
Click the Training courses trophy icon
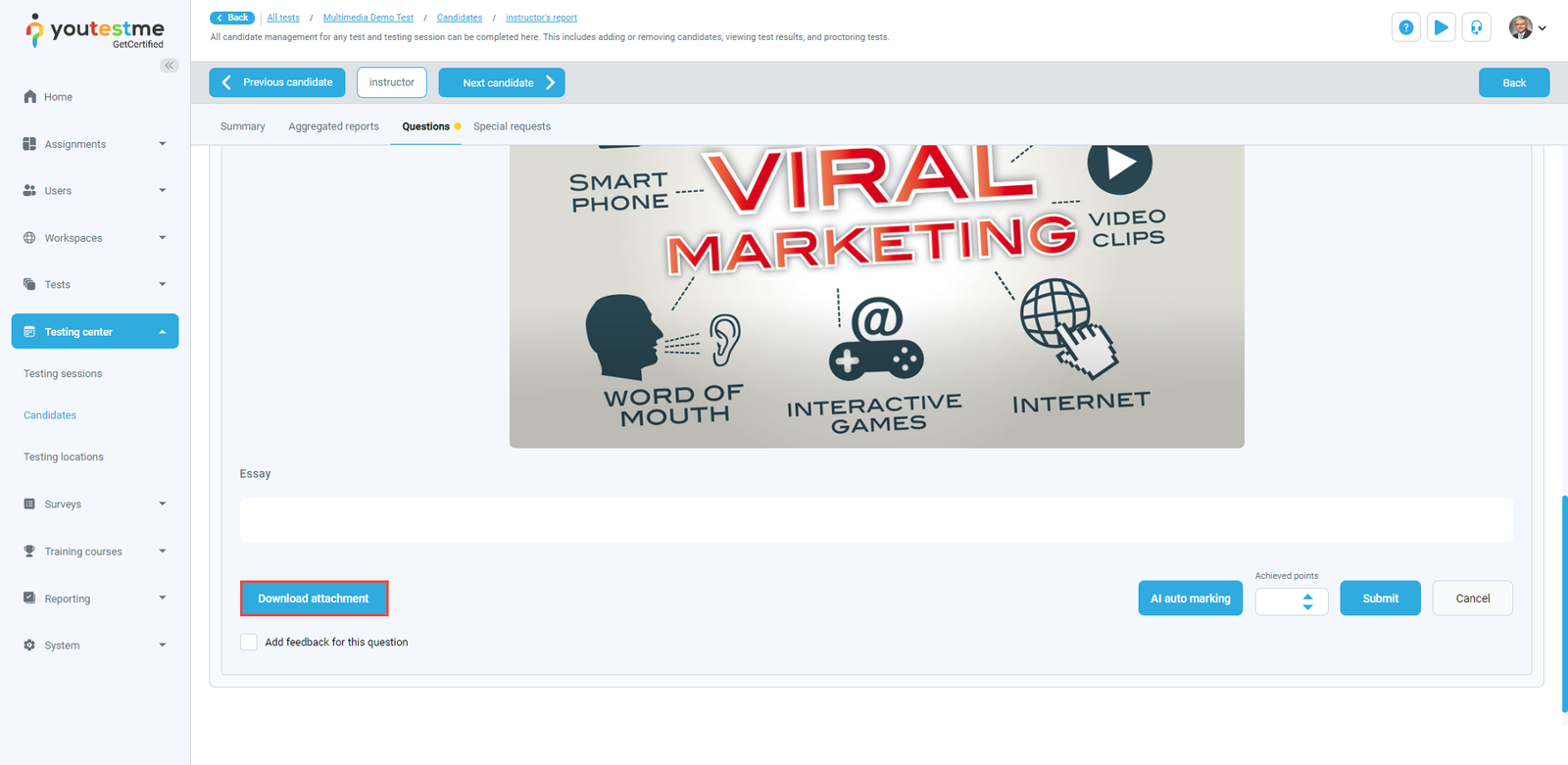(x=29, y=551)
